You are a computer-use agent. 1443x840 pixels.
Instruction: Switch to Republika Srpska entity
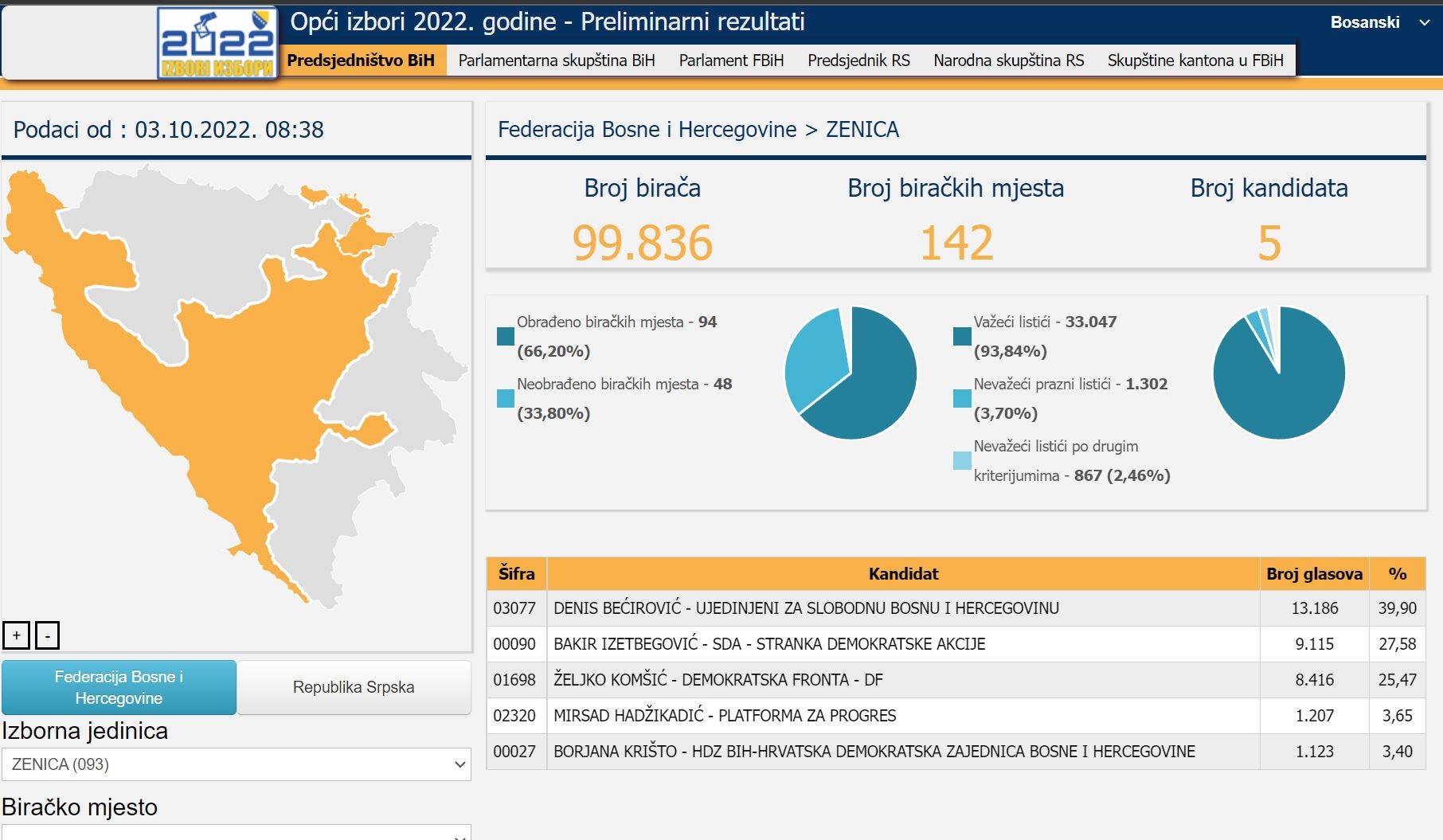[x=354, y=687]
